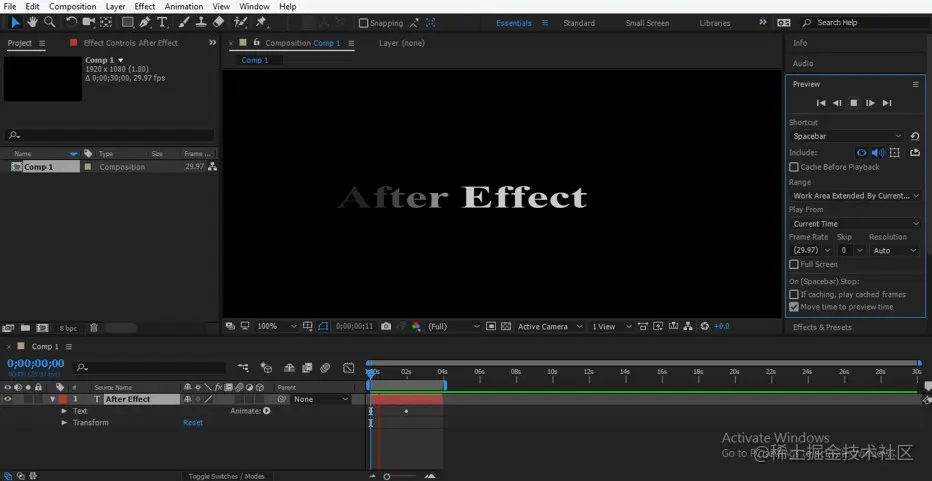Select the Zoom magnifier tool
The height and width of the screenshot is (481, 932).
click(49, 23)
